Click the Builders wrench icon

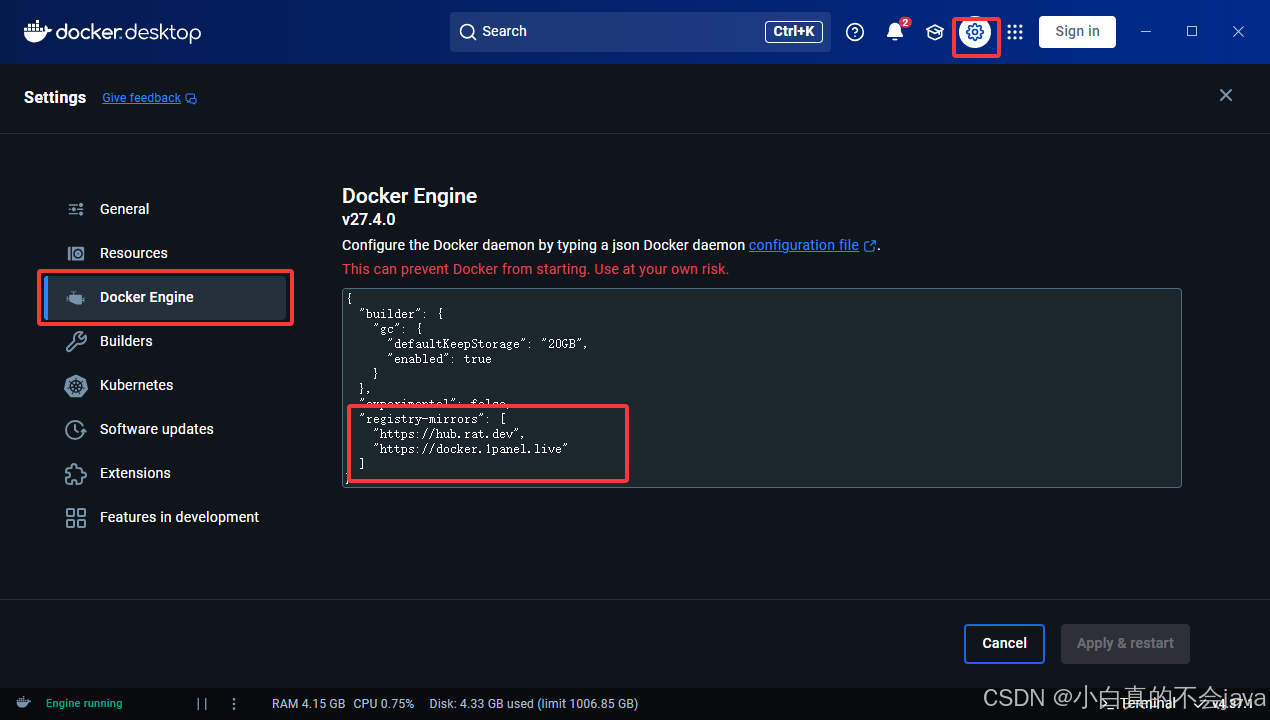click(76, 342)
